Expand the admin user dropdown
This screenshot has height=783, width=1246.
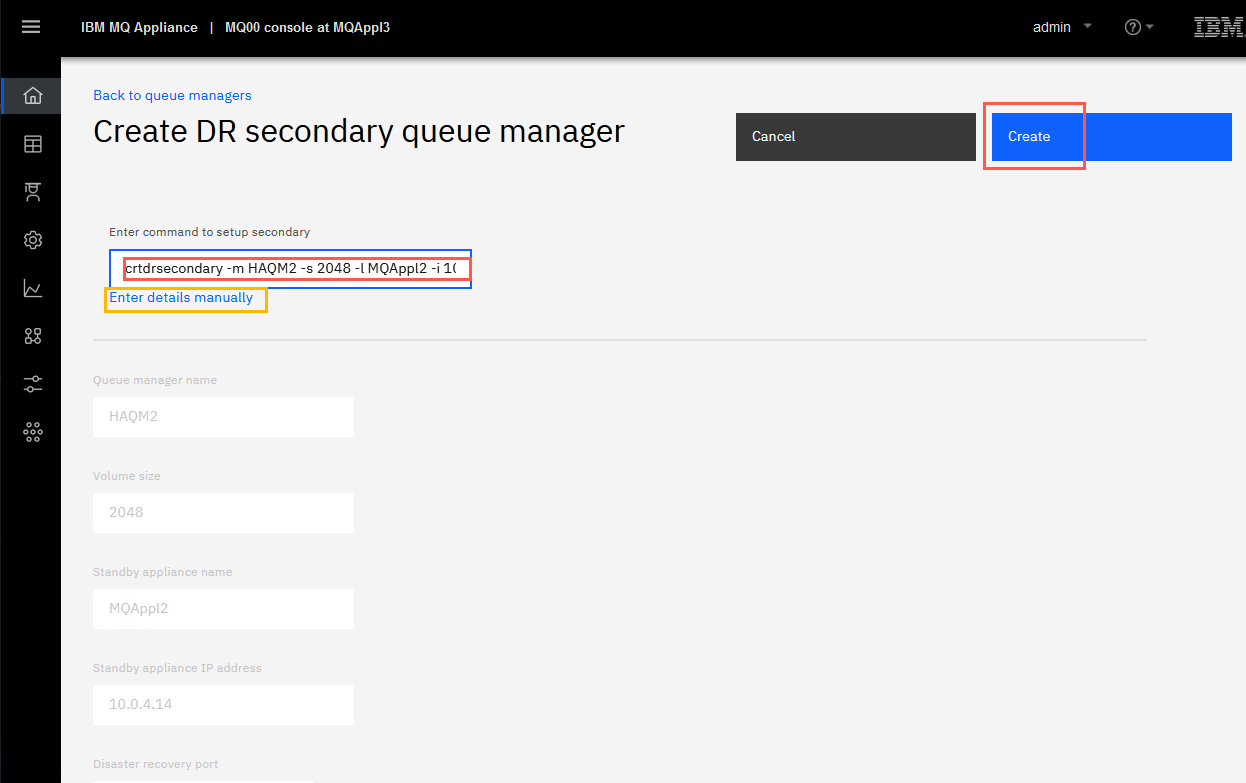coord(1062,27)
